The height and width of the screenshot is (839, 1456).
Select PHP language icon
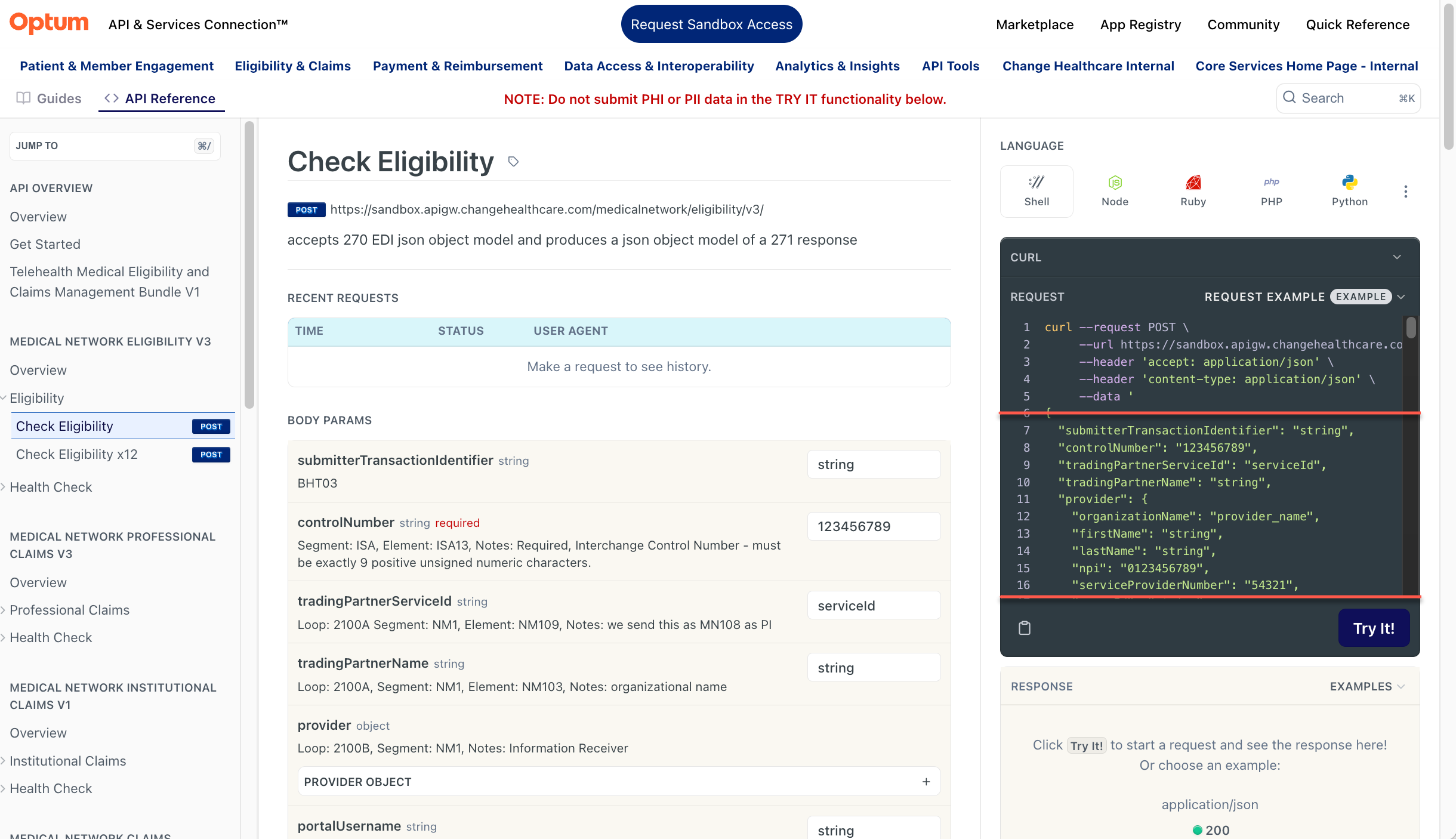[1271, 192]
